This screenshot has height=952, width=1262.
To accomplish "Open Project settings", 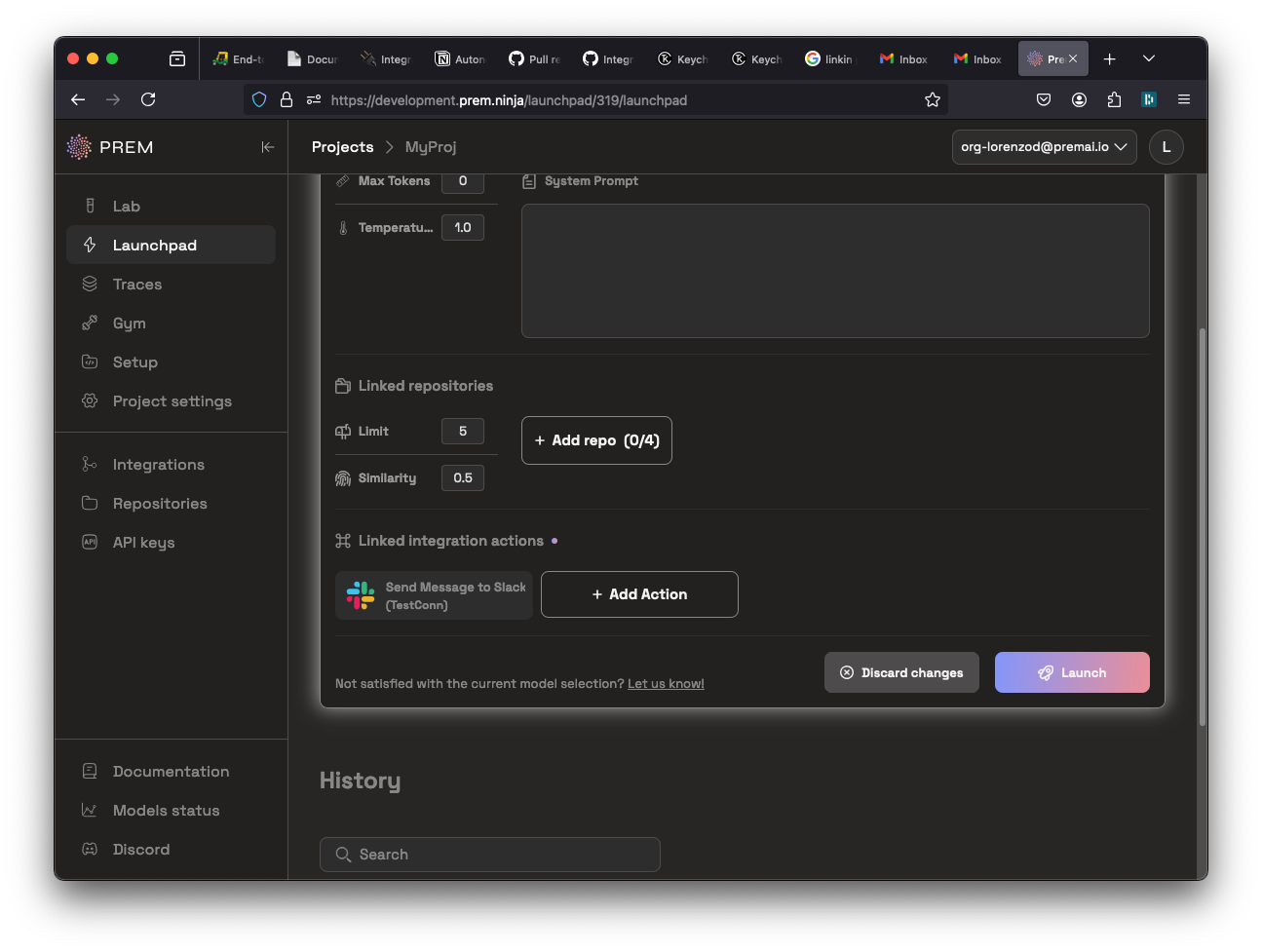I will coord(171,400).
